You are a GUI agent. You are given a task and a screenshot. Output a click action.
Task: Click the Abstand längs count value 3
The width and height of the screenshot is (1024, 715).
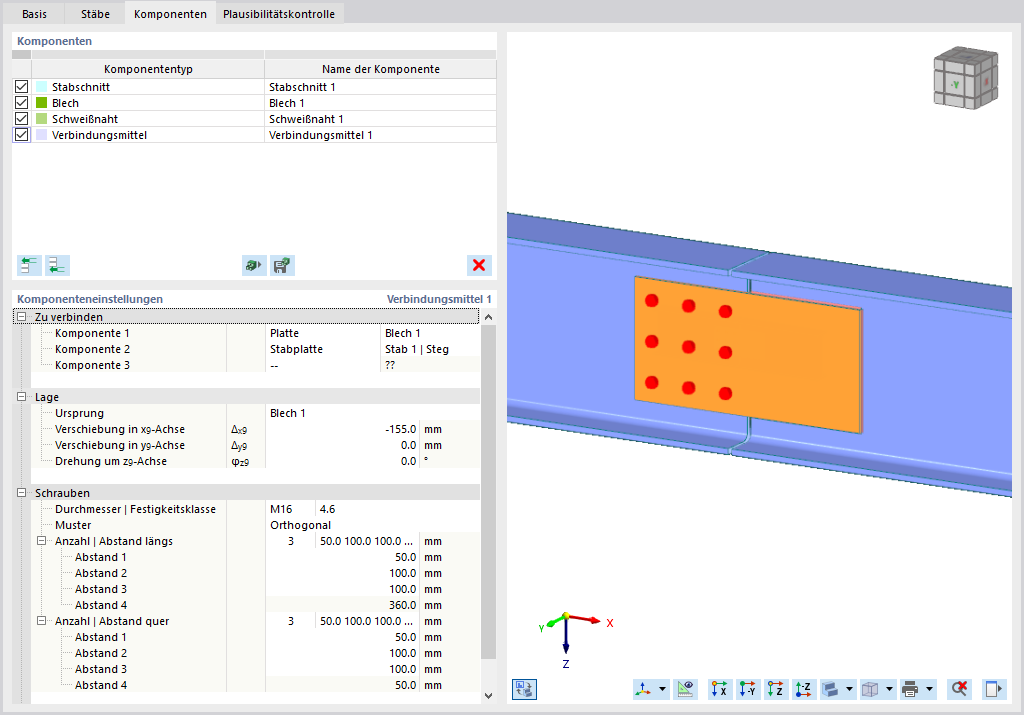point(290,541)
